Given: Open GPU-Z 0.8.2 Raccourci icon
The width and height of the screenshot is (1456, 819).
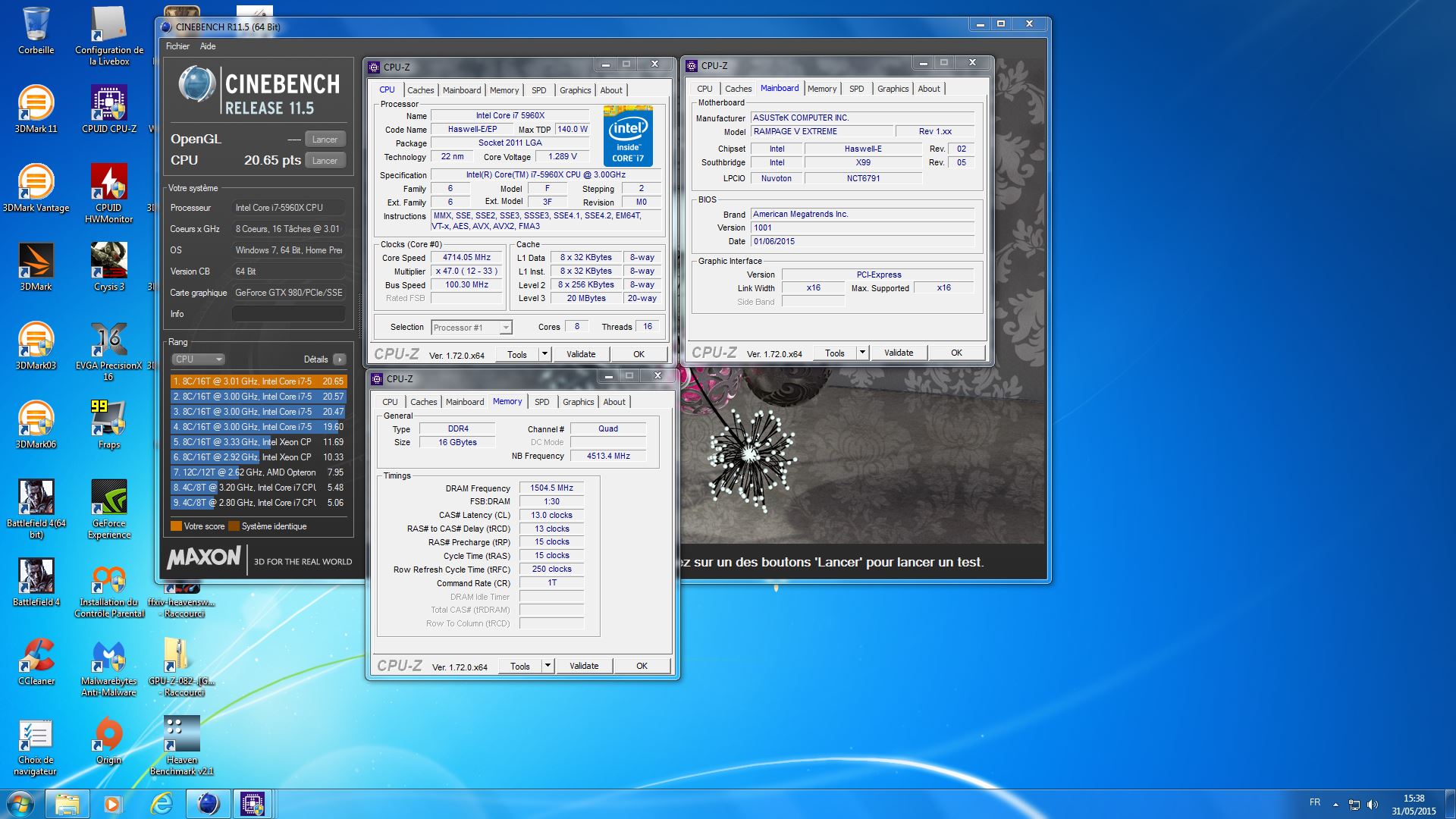Looking at the screenshot, I should [181, 667].
